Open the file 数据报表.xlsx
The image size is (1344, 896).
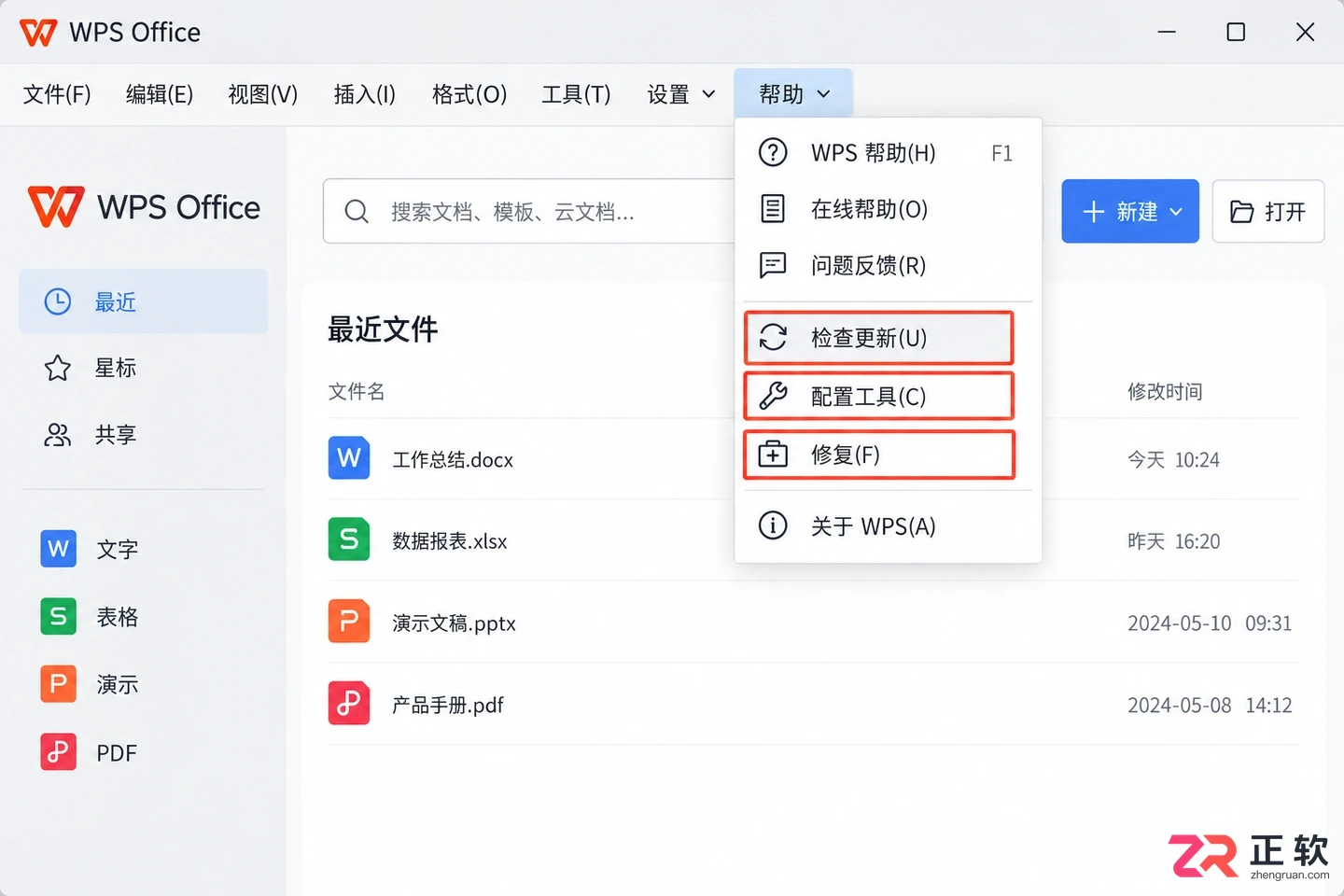click(x=450, y=541)
